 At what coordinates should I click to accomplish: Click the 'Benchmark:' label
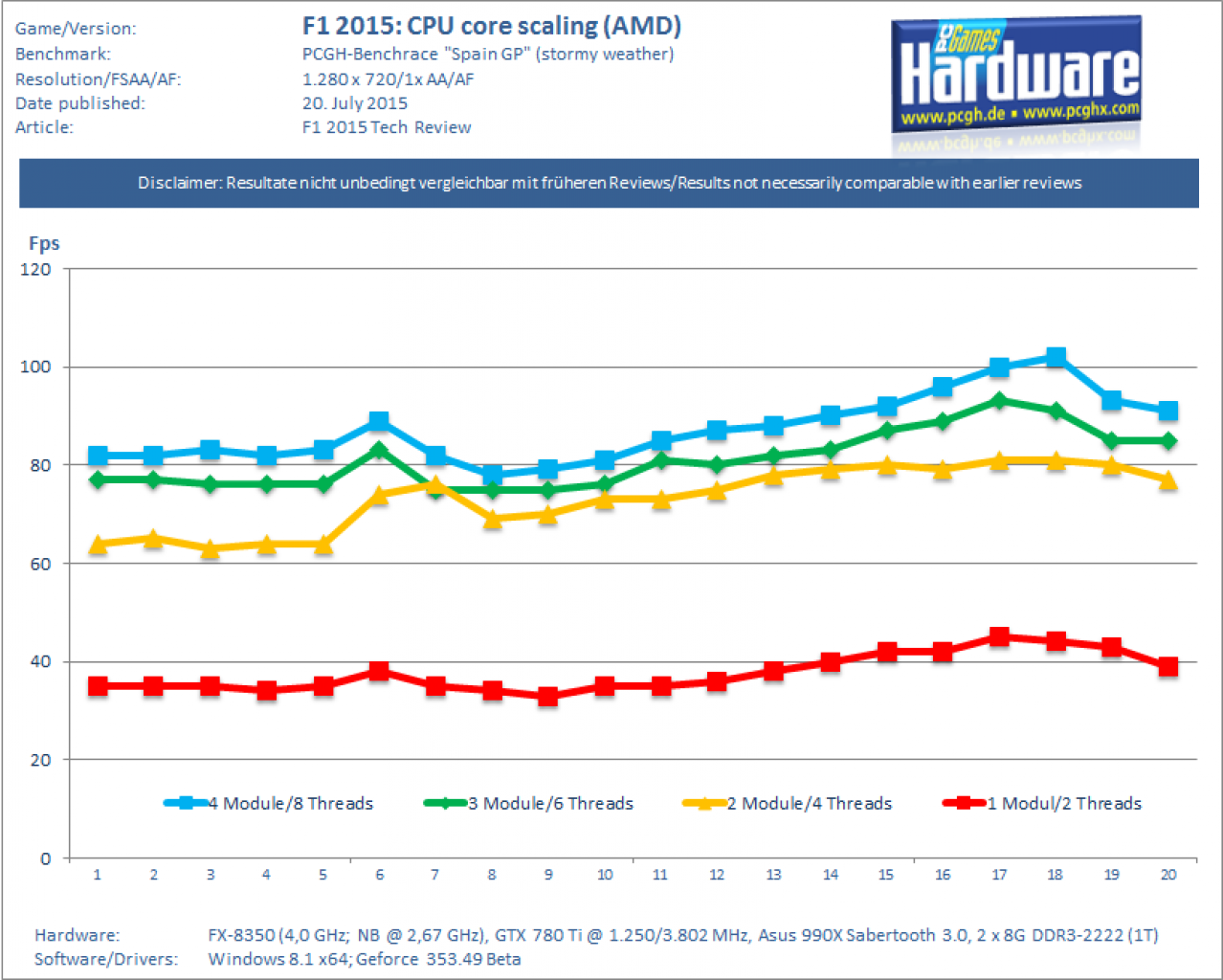tap(63, 54)
